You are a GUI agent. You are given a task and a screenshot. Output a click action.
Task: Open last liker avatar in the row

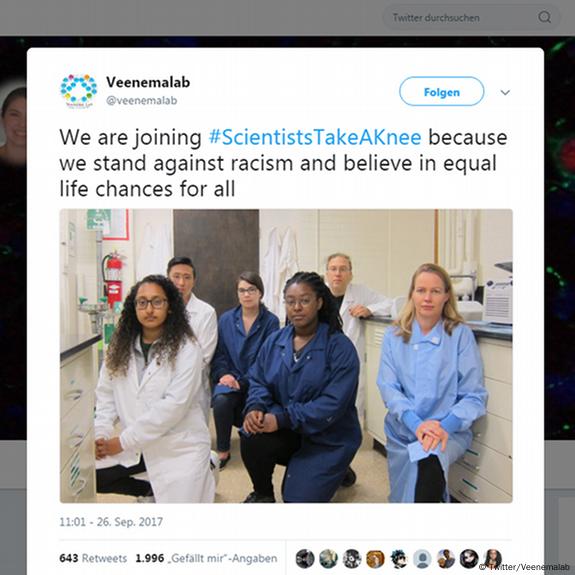point(493,558)
